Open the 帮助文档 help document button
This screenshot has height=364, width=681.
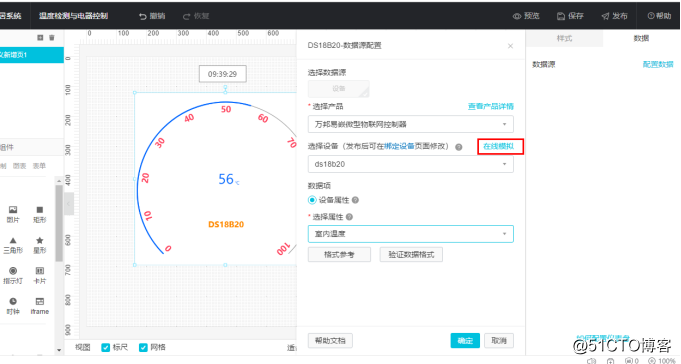click(x=330, y=341)
